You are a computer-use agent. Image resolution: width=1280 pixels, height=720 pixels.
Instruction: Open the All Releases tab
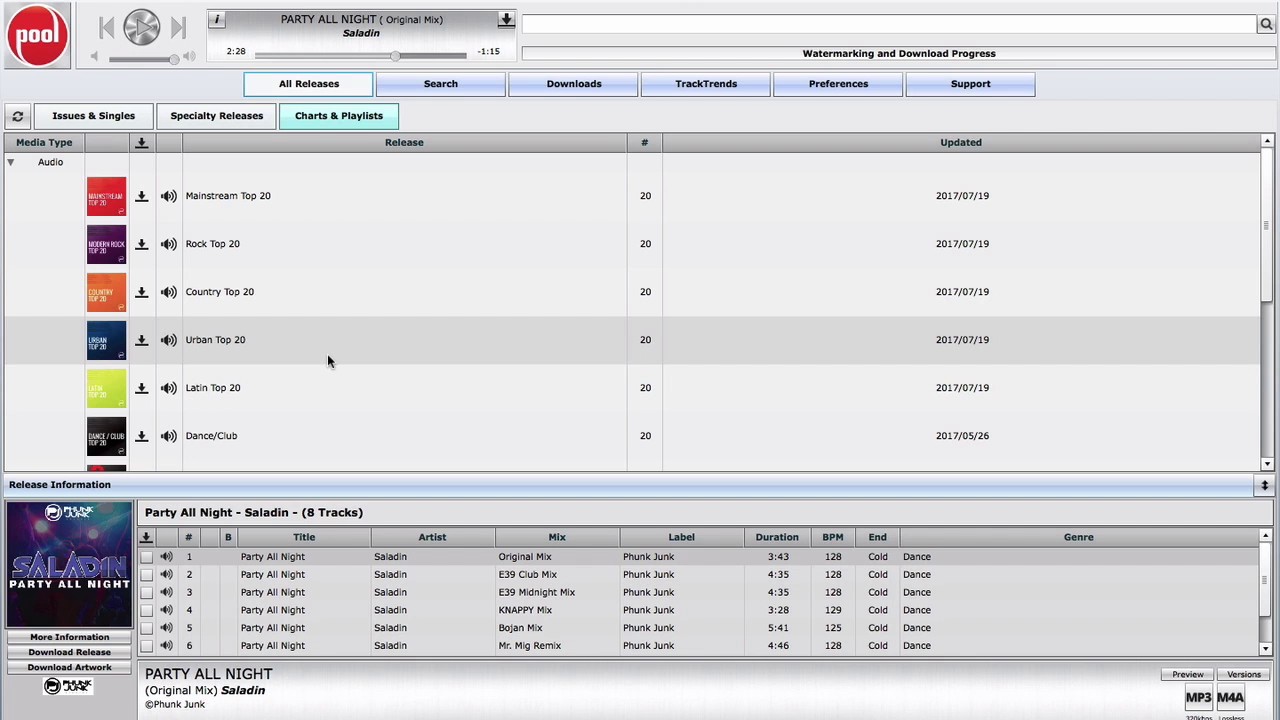309,84
